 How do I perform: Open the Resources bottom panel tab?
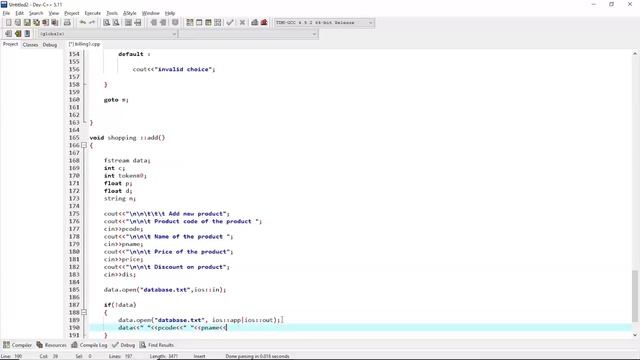coord(51,345)
